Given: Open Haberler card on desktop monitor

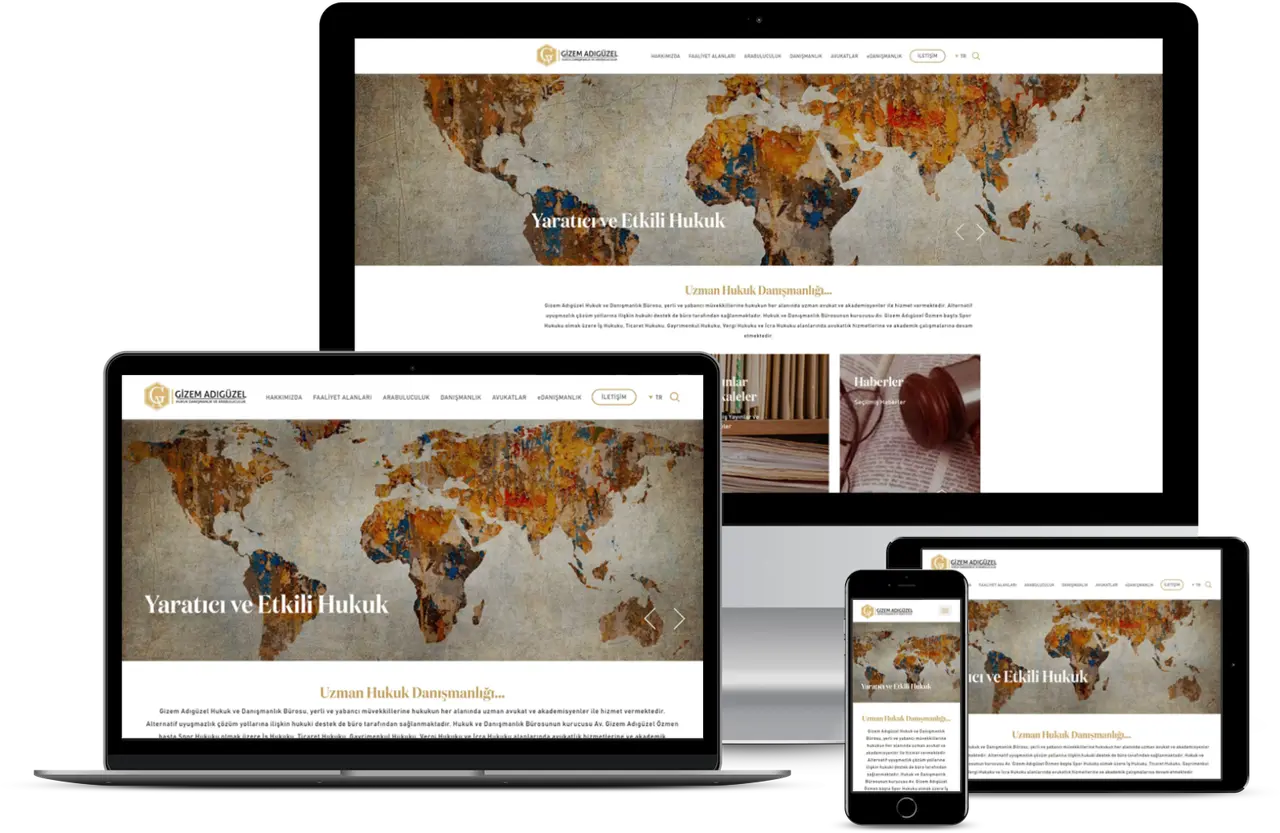Looking at the screenshot, I should pyautogui.click(x=910, y=423).
